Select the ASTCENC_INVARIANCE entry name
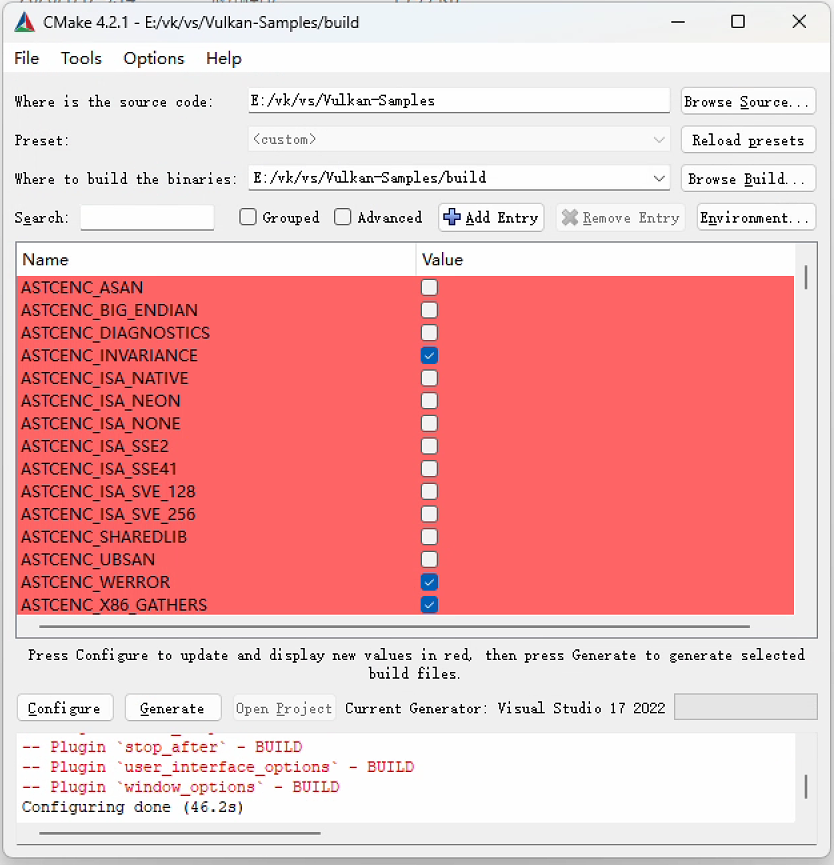834x865 pixels. 109,355
